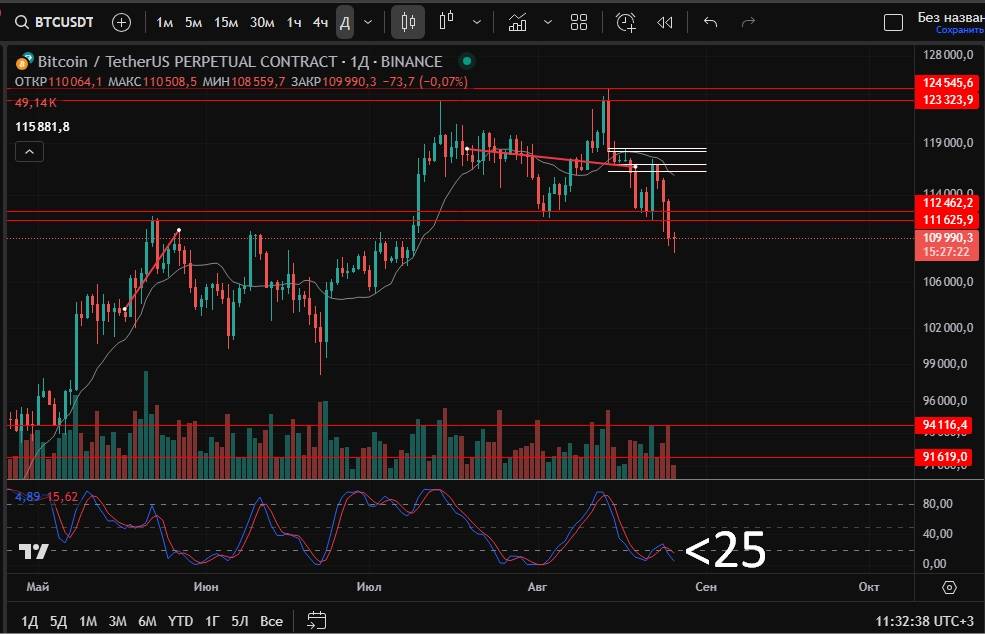The image size is (985, 634).
Task: Expand the timeframe dropdown arrow
Action: 369,22
